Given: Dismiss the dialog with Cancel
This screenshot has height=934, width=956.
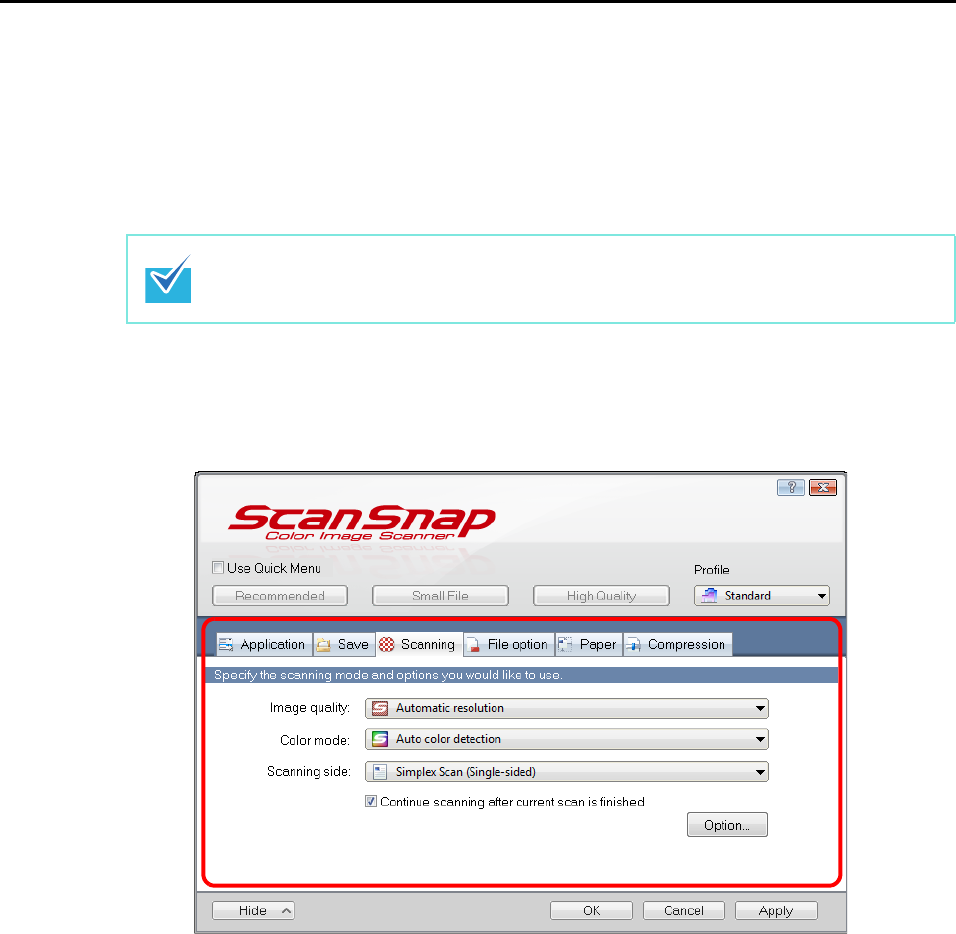Looking at the screenshot, I should coord(683,910).
